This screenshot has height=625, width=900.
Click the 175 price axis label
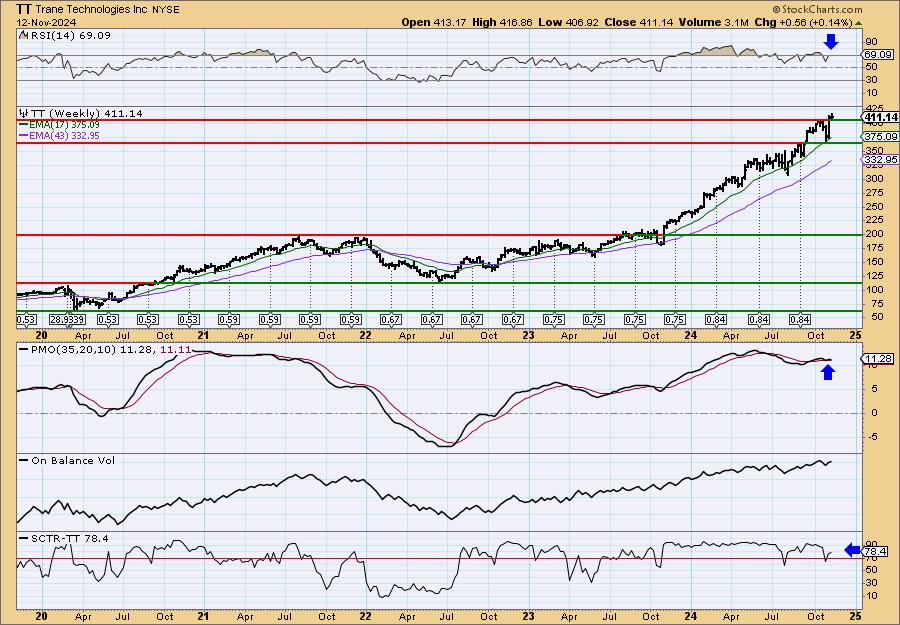pos(874,248)
